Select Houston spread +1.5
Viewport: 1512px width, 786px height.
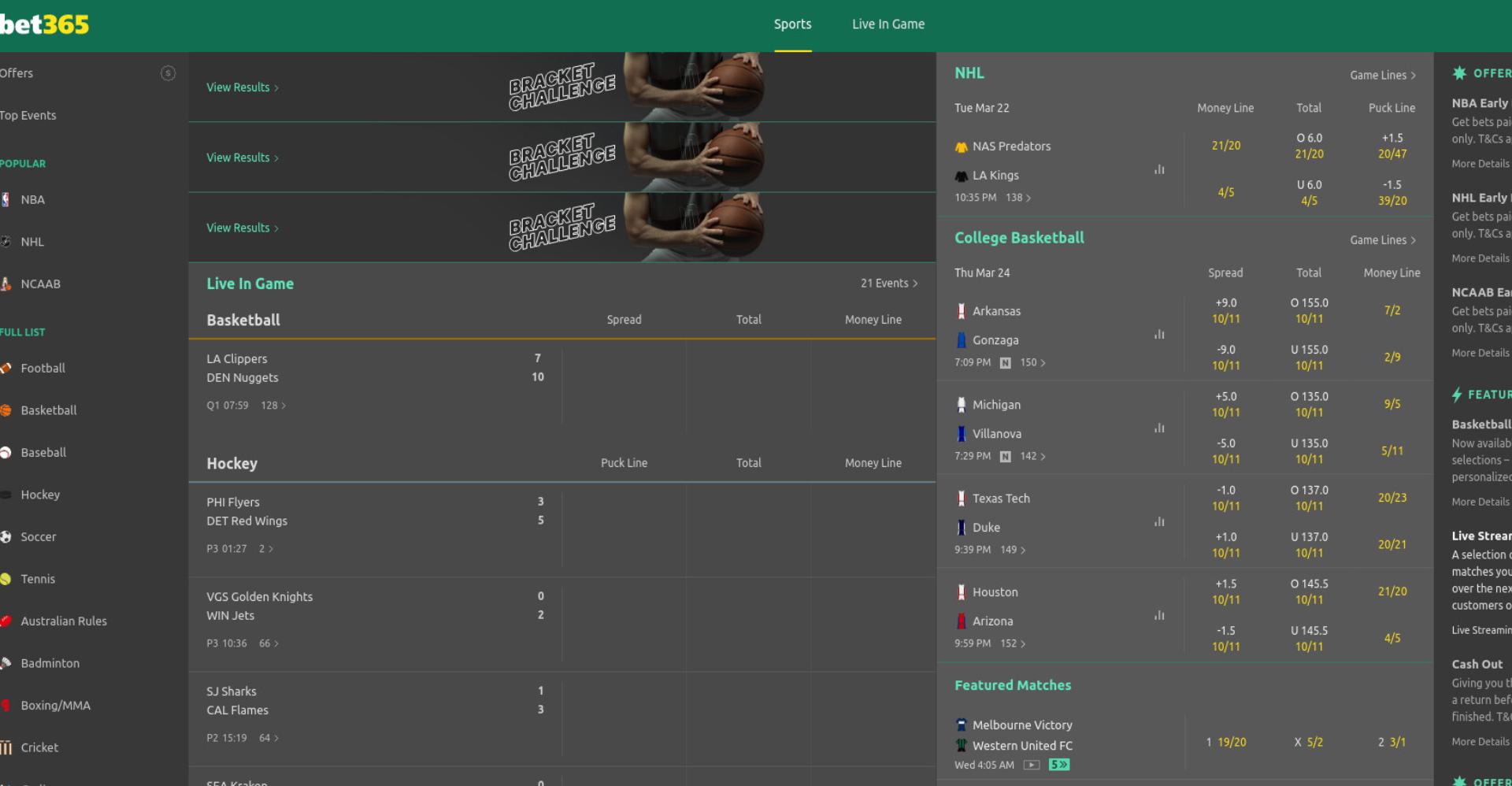point(1225,591)
